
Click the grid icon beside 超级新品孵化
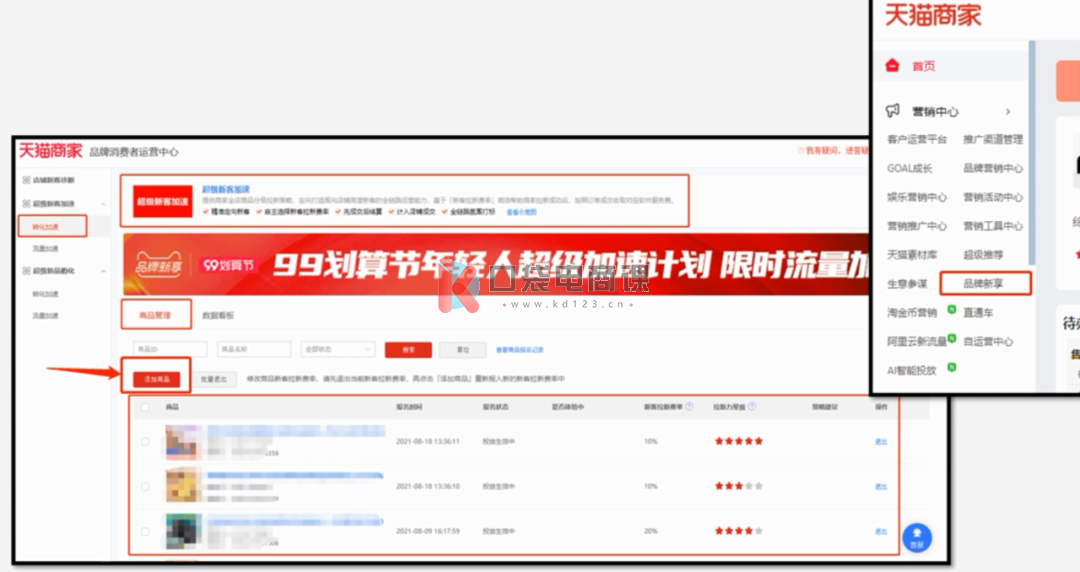(26, 271)
